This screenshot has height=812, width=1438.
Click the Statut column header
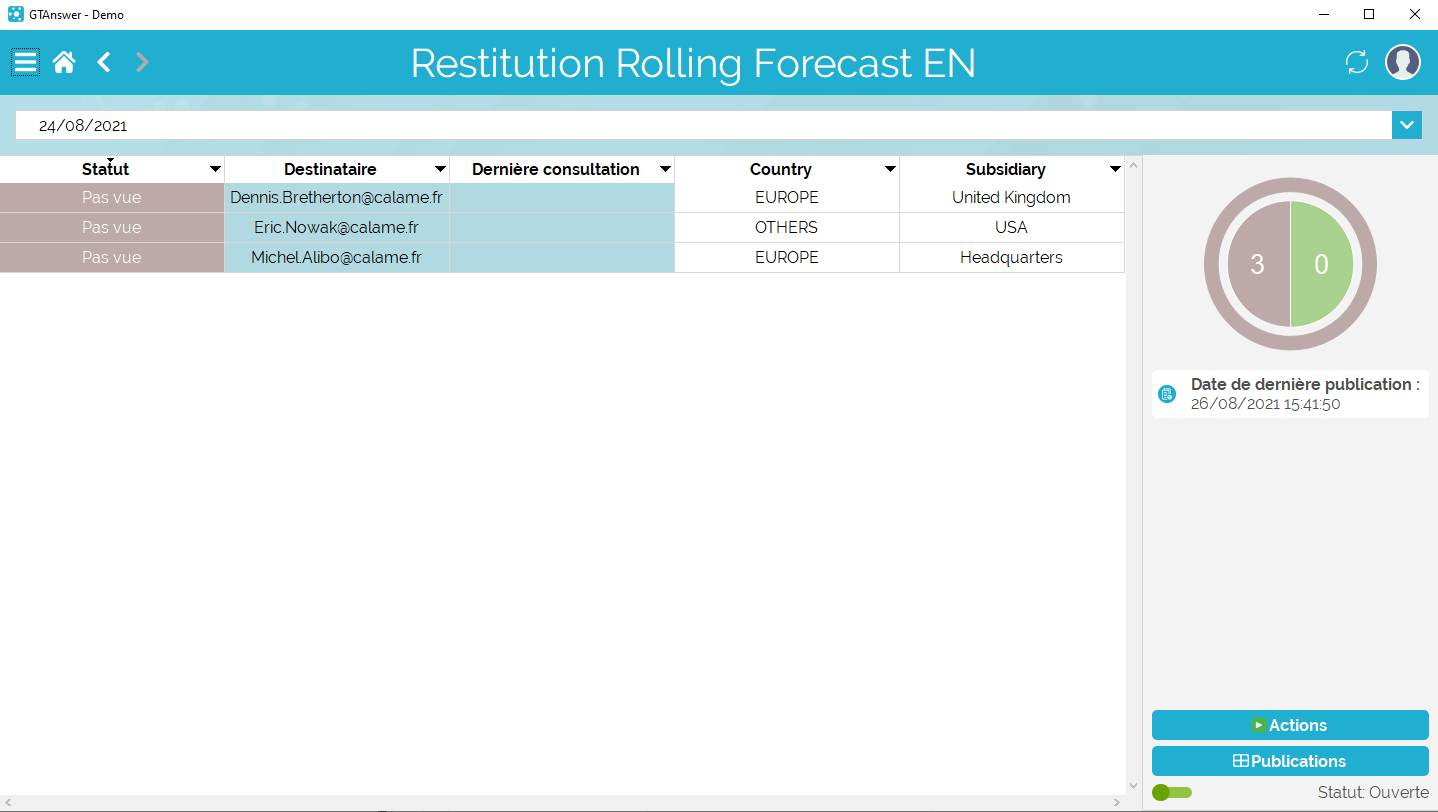tap(105, 170)
